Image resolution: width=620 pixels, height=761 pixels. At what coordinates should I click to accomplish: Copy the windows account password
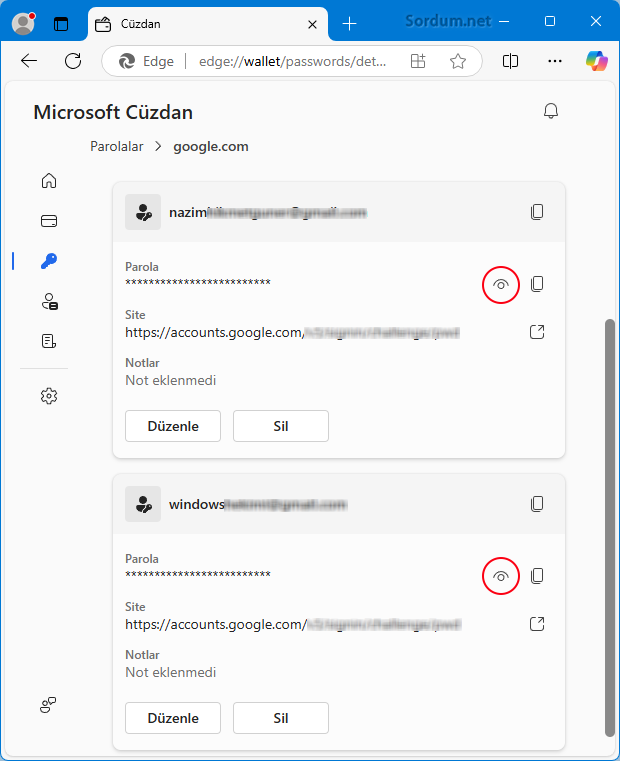click(x=537, y=576)
